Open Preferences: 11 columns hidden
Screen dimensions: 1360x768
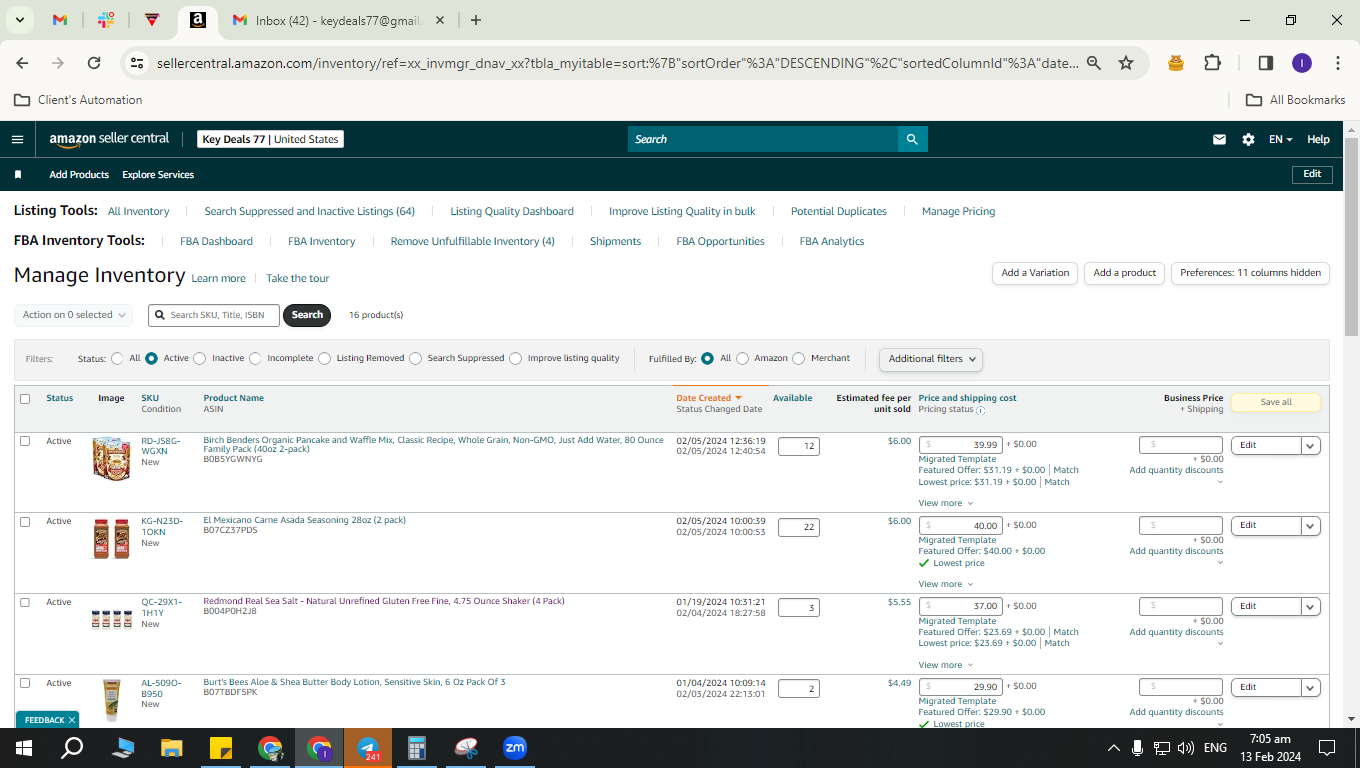(1250, 273)
